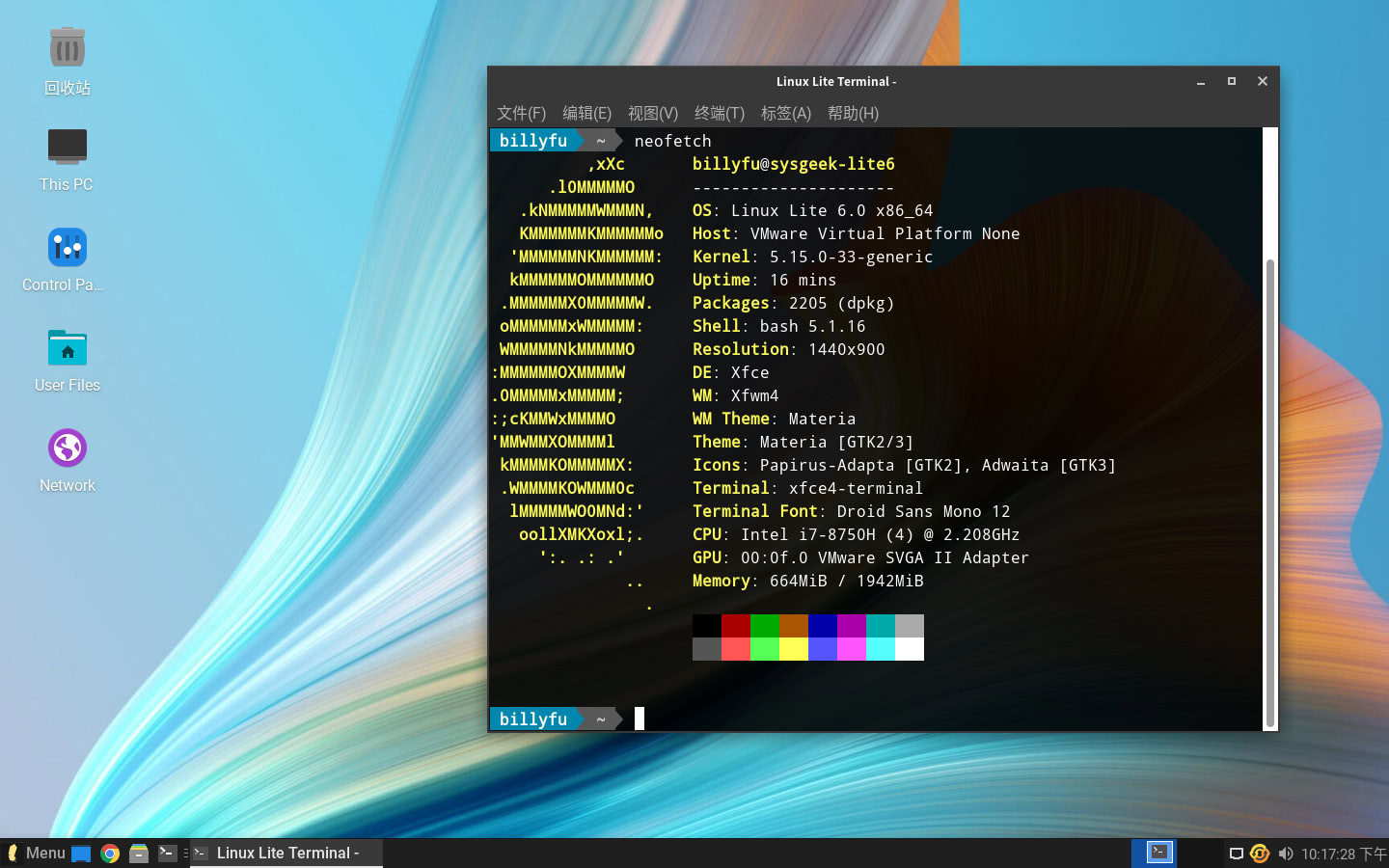
Task: Click the GPU: VMware SVGA II line
Action: pos(860,557)
